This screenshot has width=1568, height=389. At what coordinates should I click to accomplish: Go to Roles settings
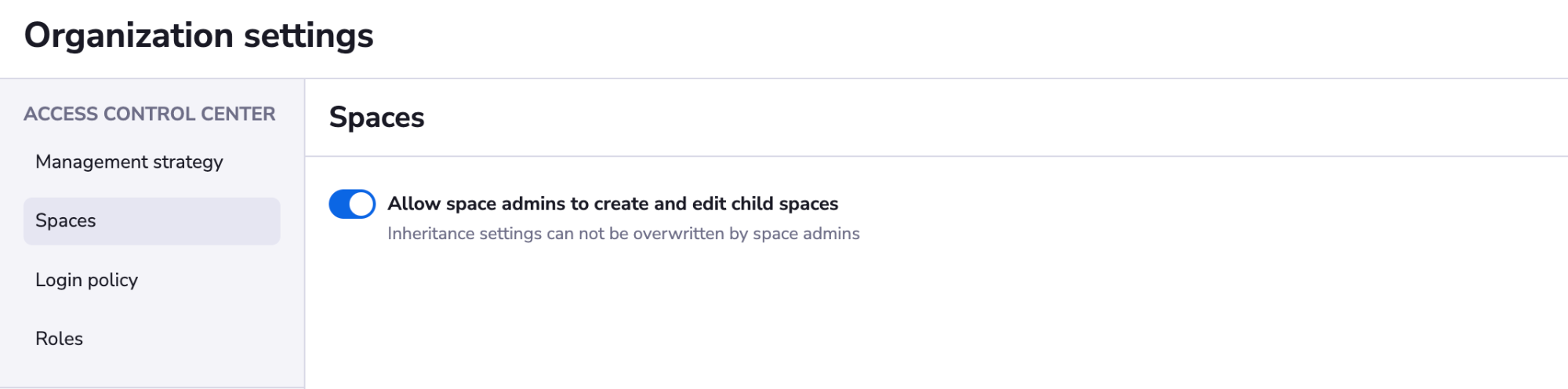(x=59, y=339)
